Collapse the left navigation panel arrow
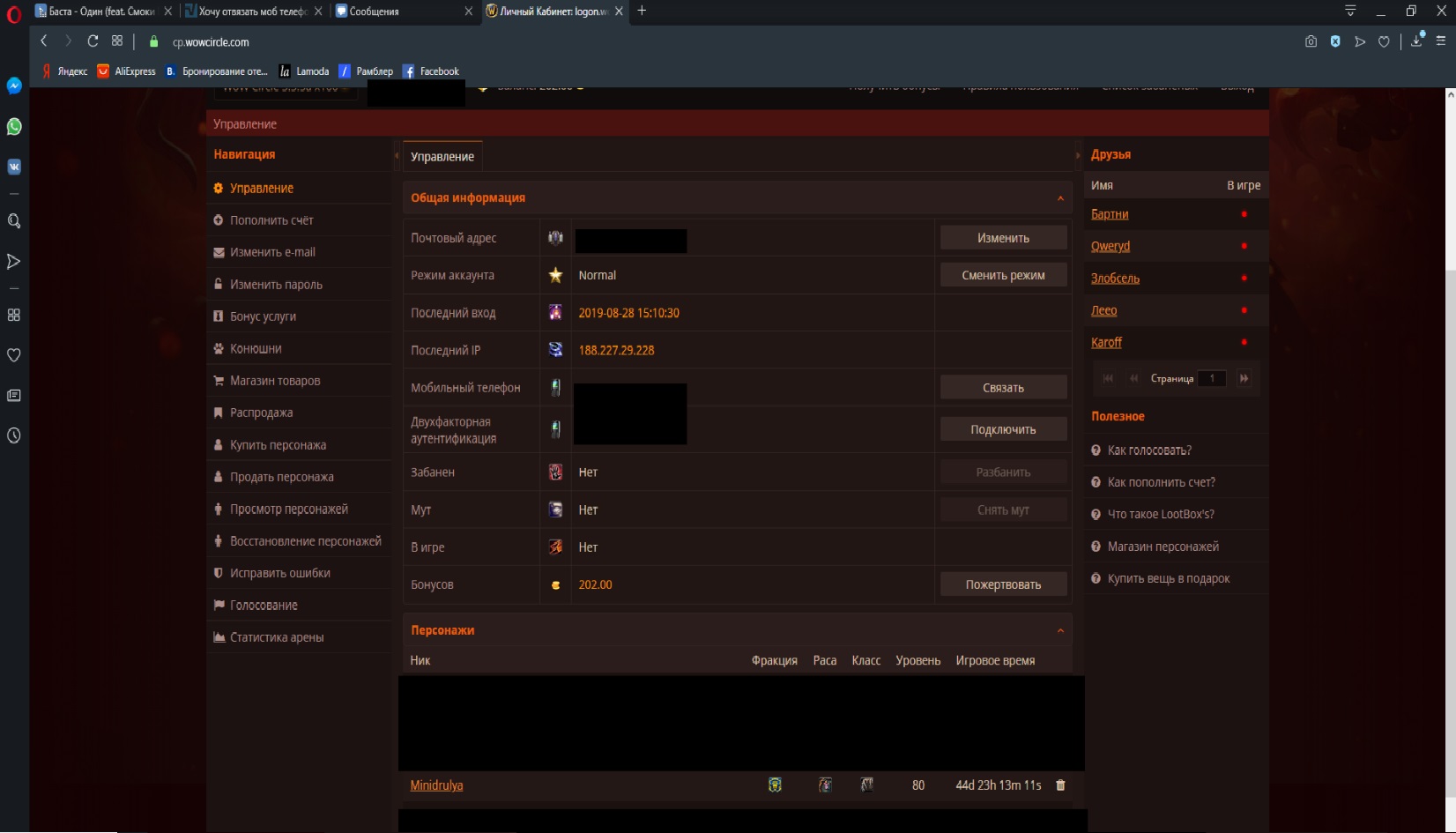Viewport: 1456px width, 833px height. [397, 155]
